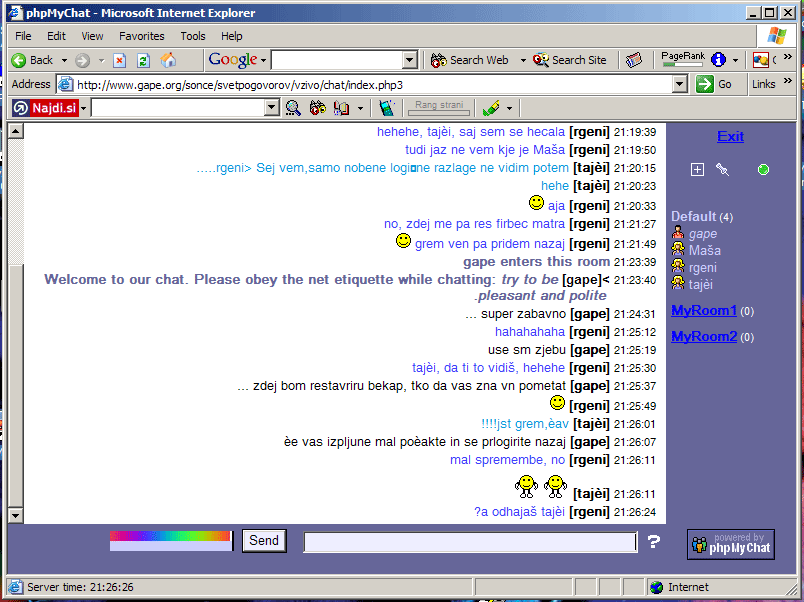Expand Google toolbar overflow chevron
Viewport: 804px width, 602px height.
pos(788,57)
